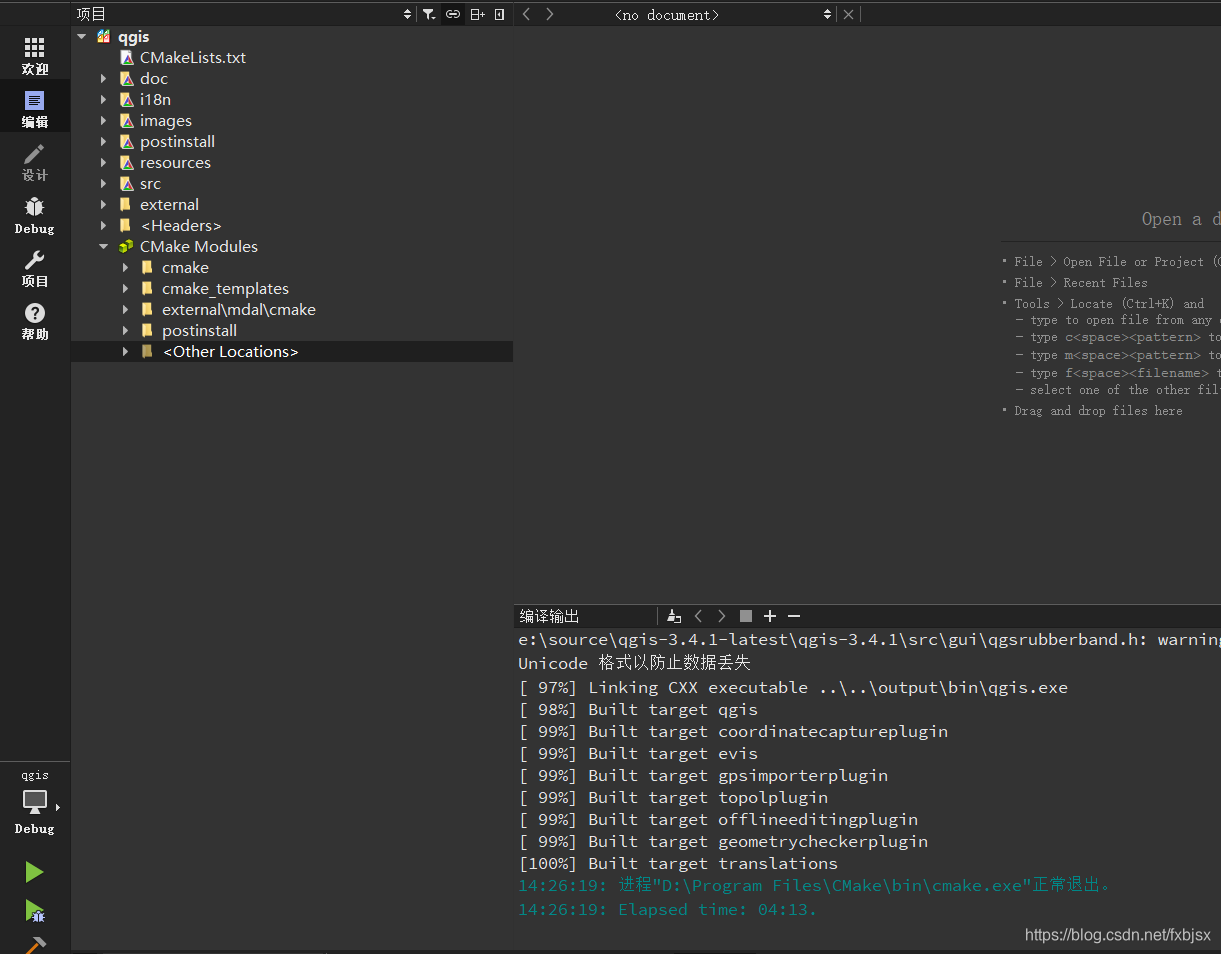Stop the running build with square icon
The height and width of the screenshot is (954, 1221).
coord(746,616)
